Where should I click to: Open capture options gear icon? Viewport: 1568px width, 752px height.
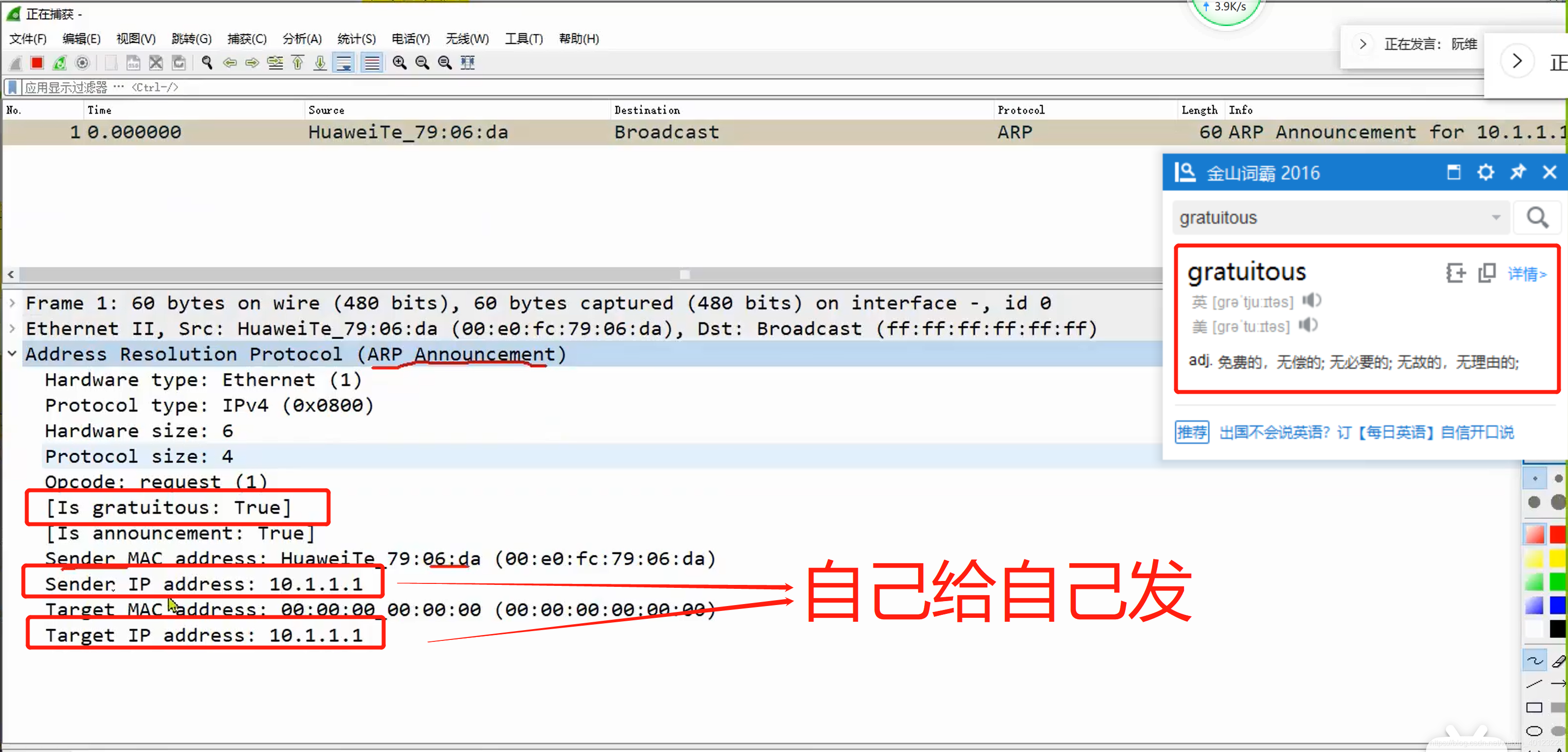82,63
